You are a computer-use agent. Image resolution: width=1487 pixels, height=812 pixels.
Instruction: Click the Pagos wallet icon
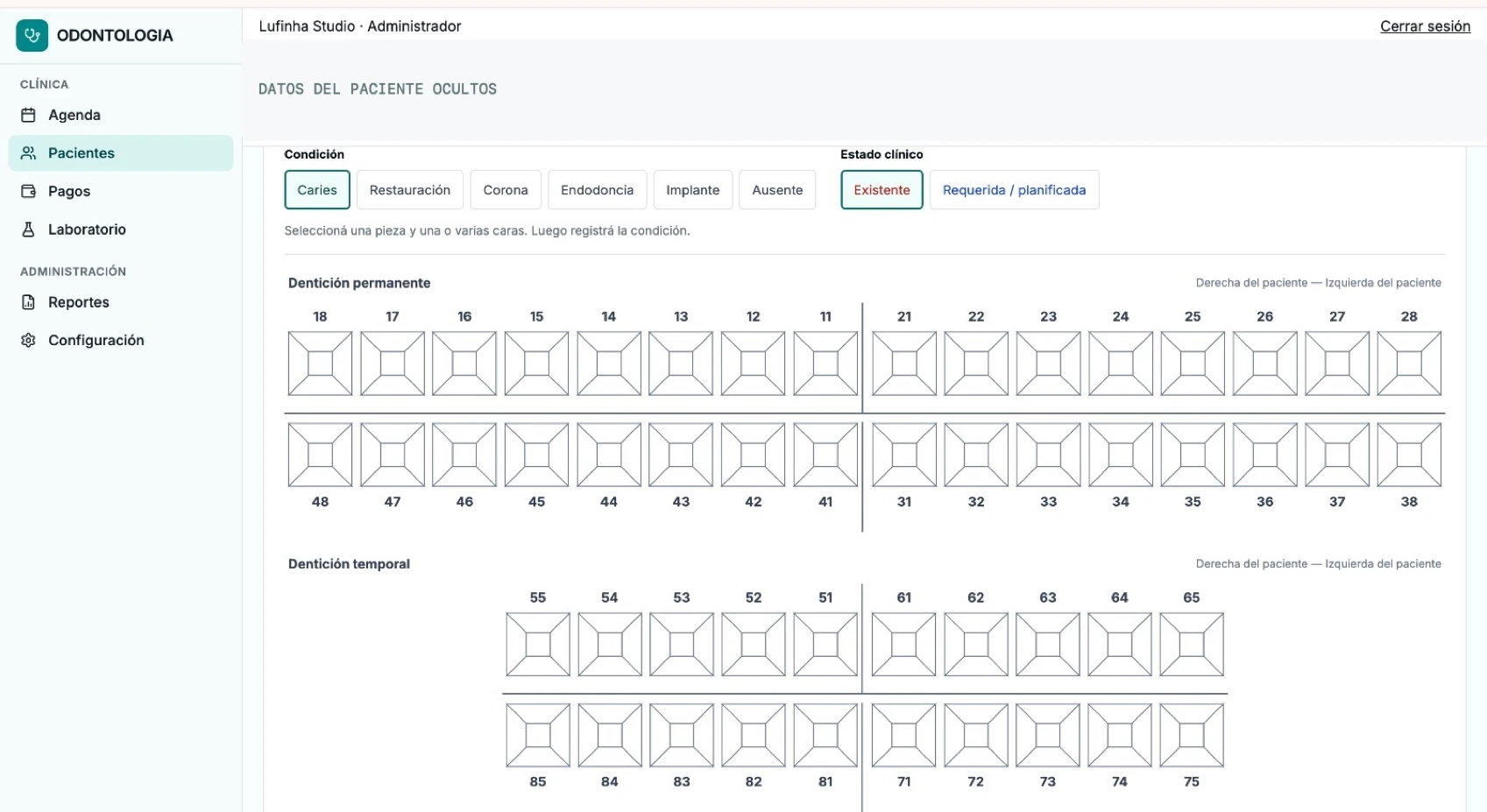click(x=28, y=191)
